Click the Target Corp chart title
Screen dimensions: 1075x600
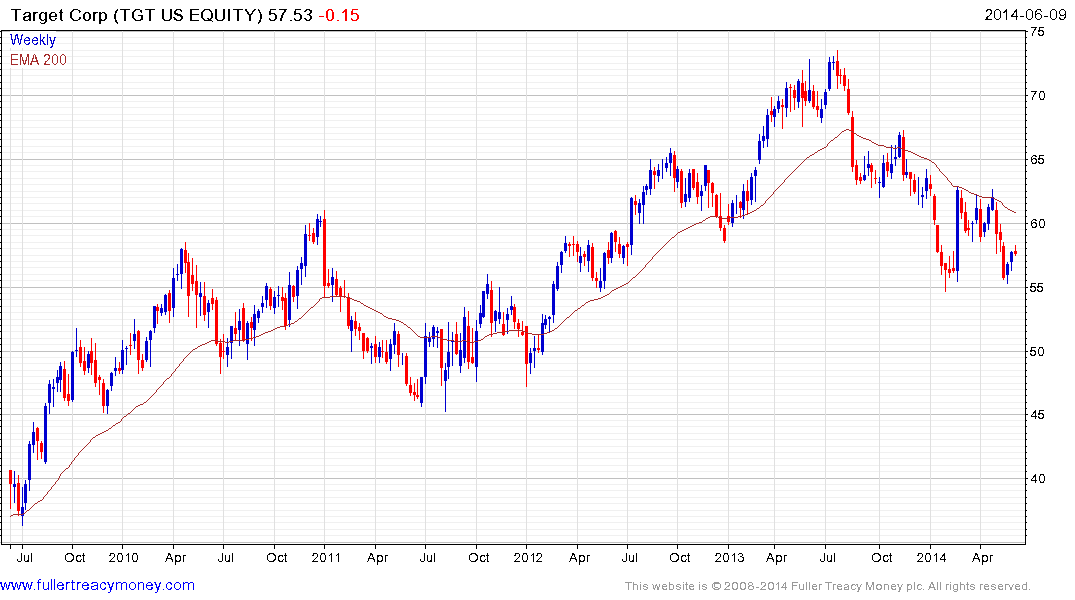point(137,15)
